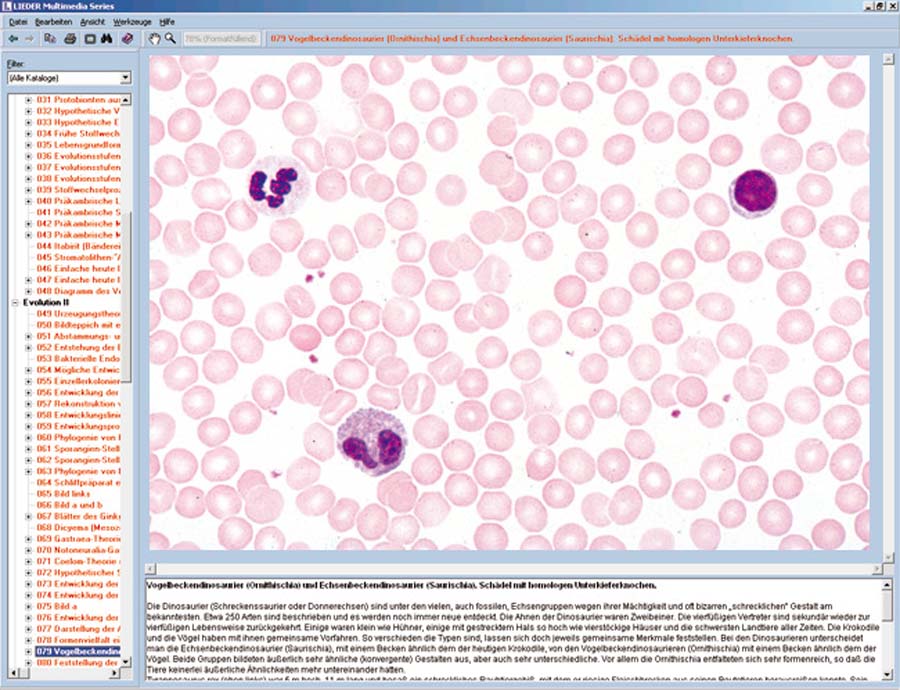Click the zoom percentage field in toolbar

[221, 38]
